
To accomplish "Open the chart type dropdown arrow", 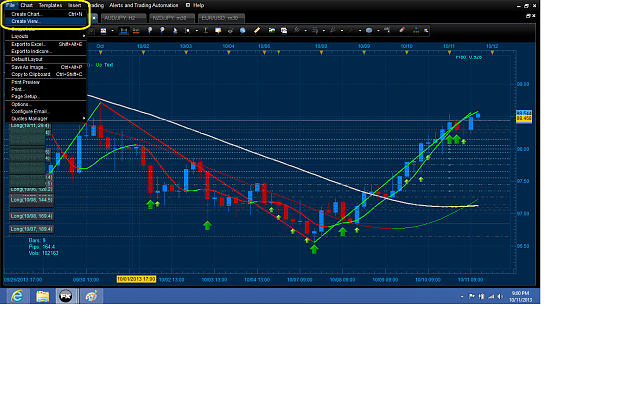I will tap(112, 31).
